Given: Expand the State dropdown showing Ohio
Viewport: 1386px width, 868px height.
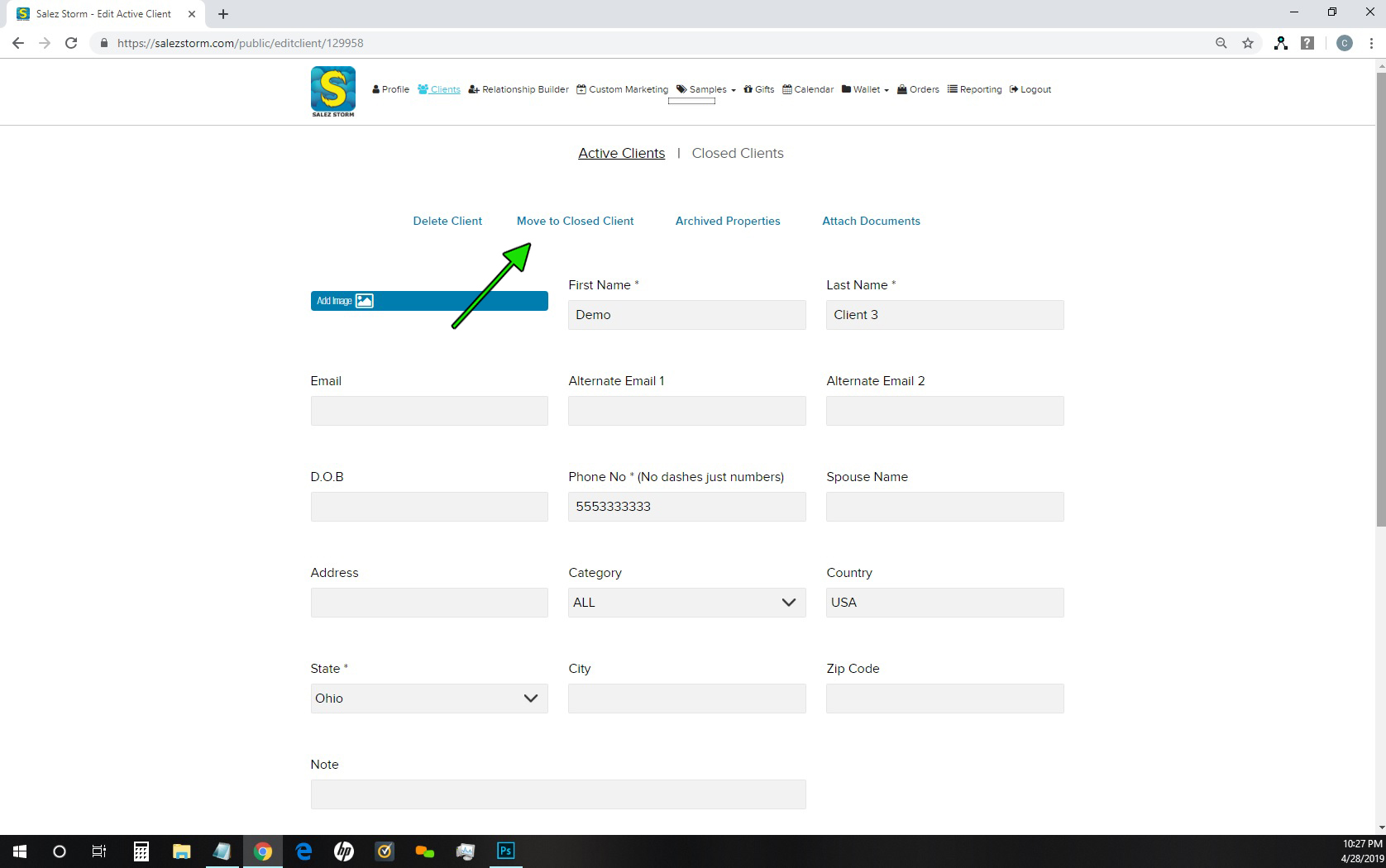Looking at the screenshot, I should pos(428,699).
